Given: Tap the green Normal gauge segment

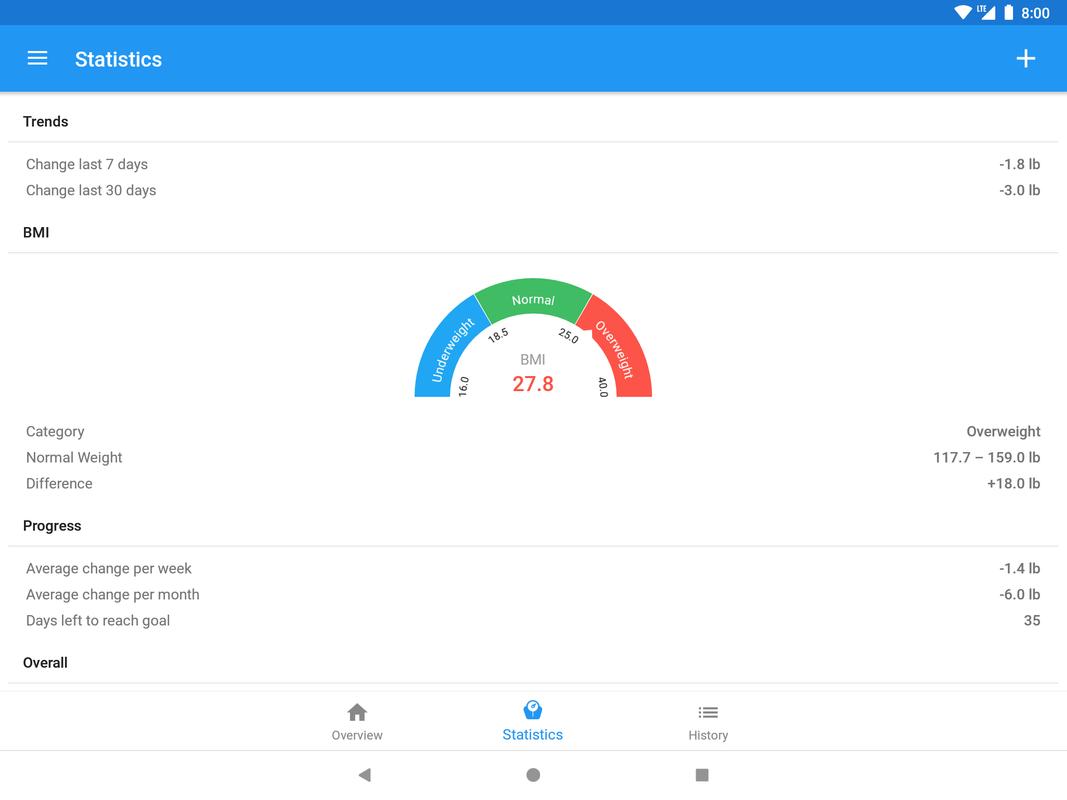Looking at the screenshot, I should click(x=533, y=299).
